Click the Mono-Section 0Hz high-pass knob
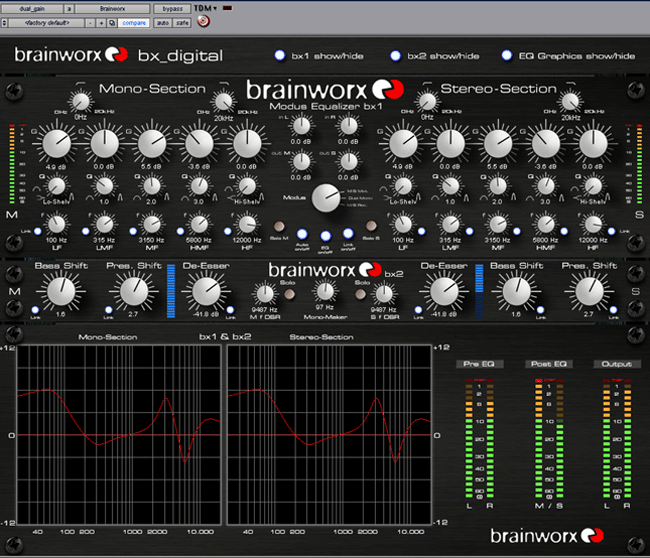This screenshot has height=558, width=650. click(x=80, y=101)
